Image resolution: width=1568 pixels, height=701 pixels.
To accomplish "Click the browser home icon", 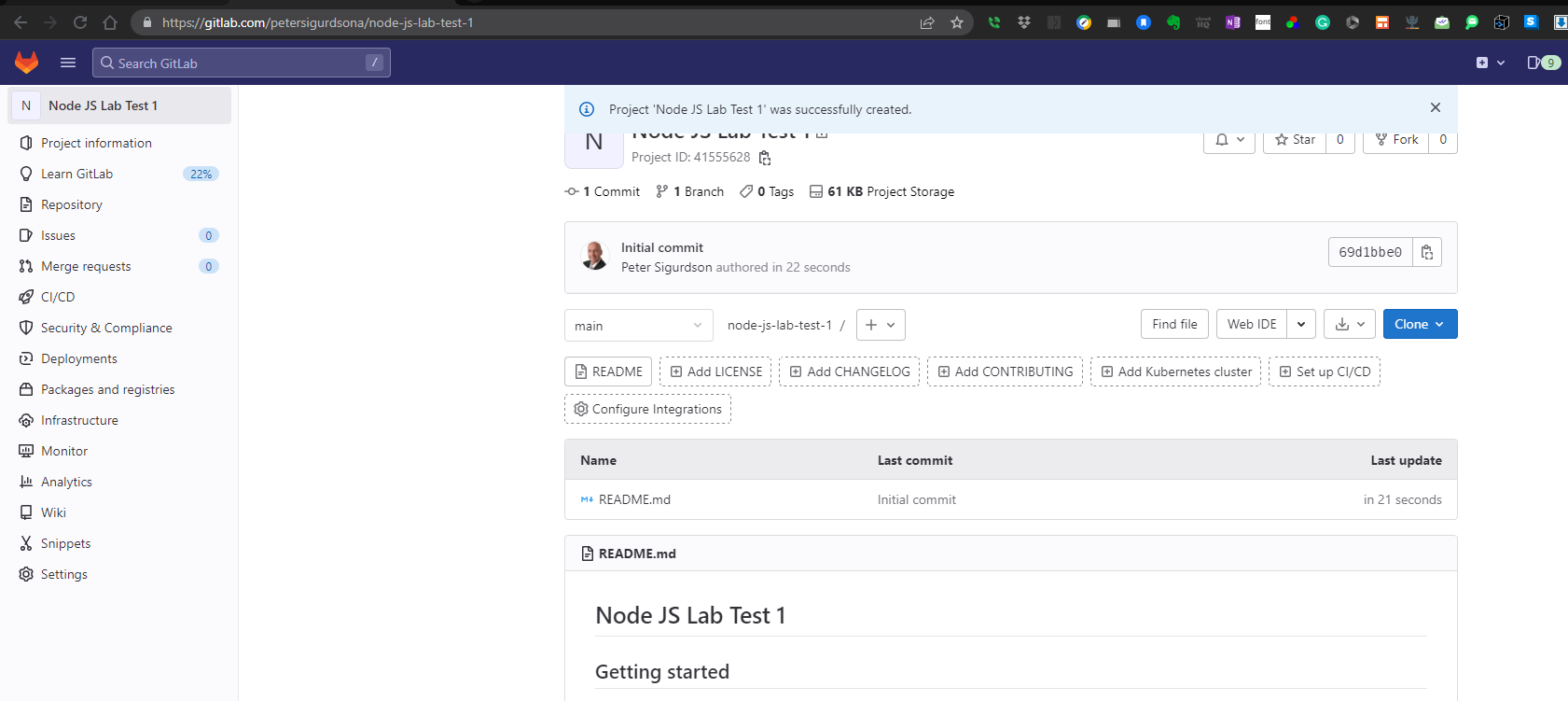I will pyautogui.click(x=110, y=22).
